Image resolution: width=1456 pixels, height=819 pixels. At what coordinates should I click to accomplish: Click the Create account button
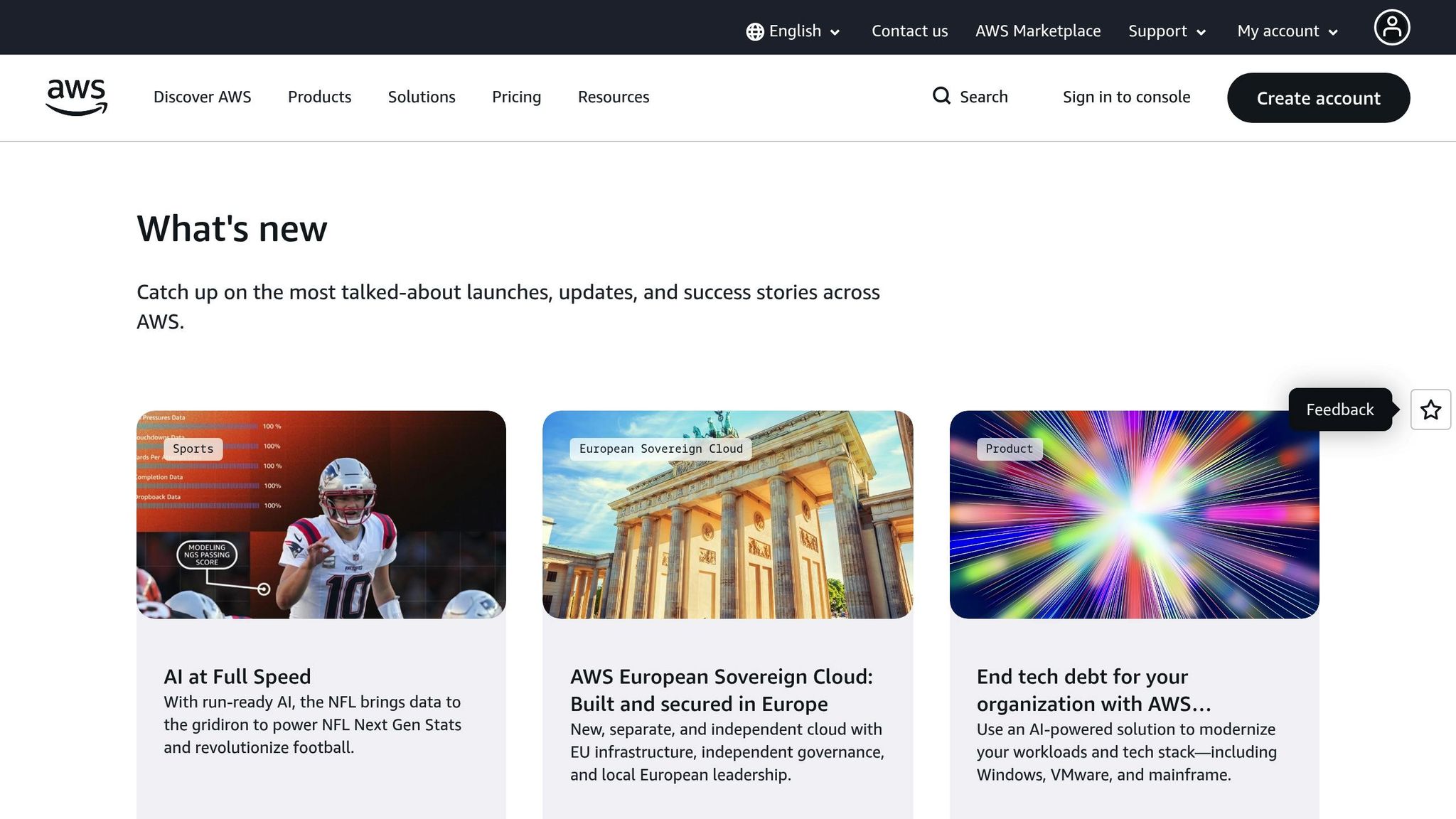click(1318, 98)
